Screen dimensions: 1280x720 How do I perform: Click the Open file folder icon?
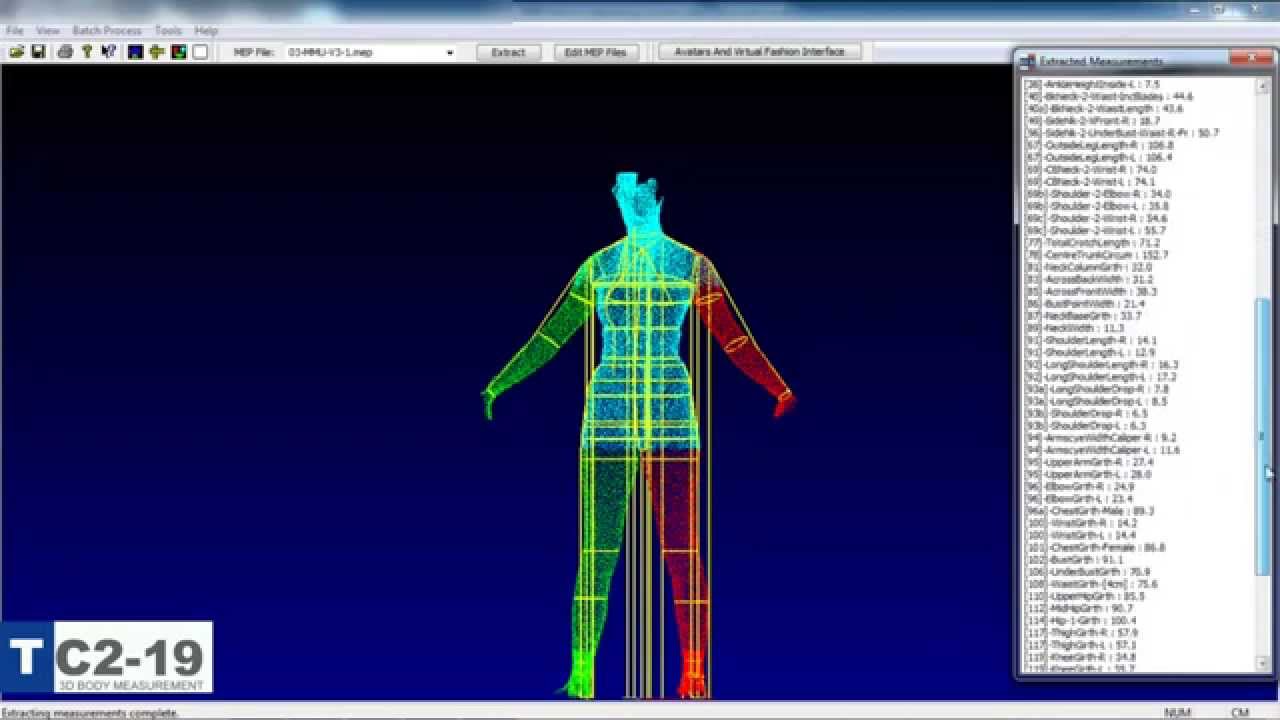pos(17,52)
